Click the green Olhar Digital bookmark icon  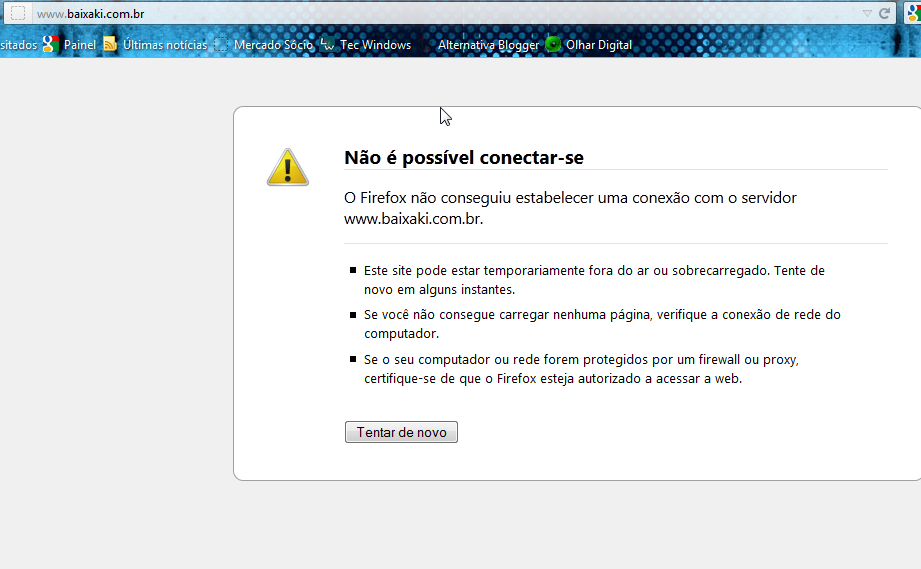[553, 45]
